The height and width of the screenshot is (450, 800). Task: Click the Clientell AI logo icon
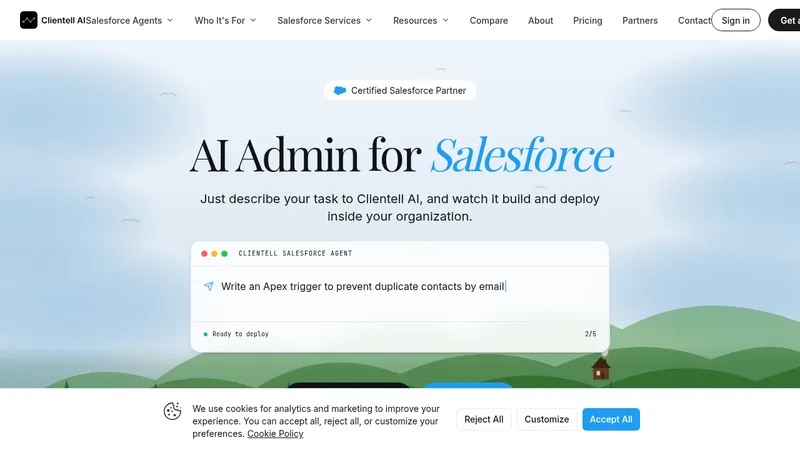click(29, 20)
